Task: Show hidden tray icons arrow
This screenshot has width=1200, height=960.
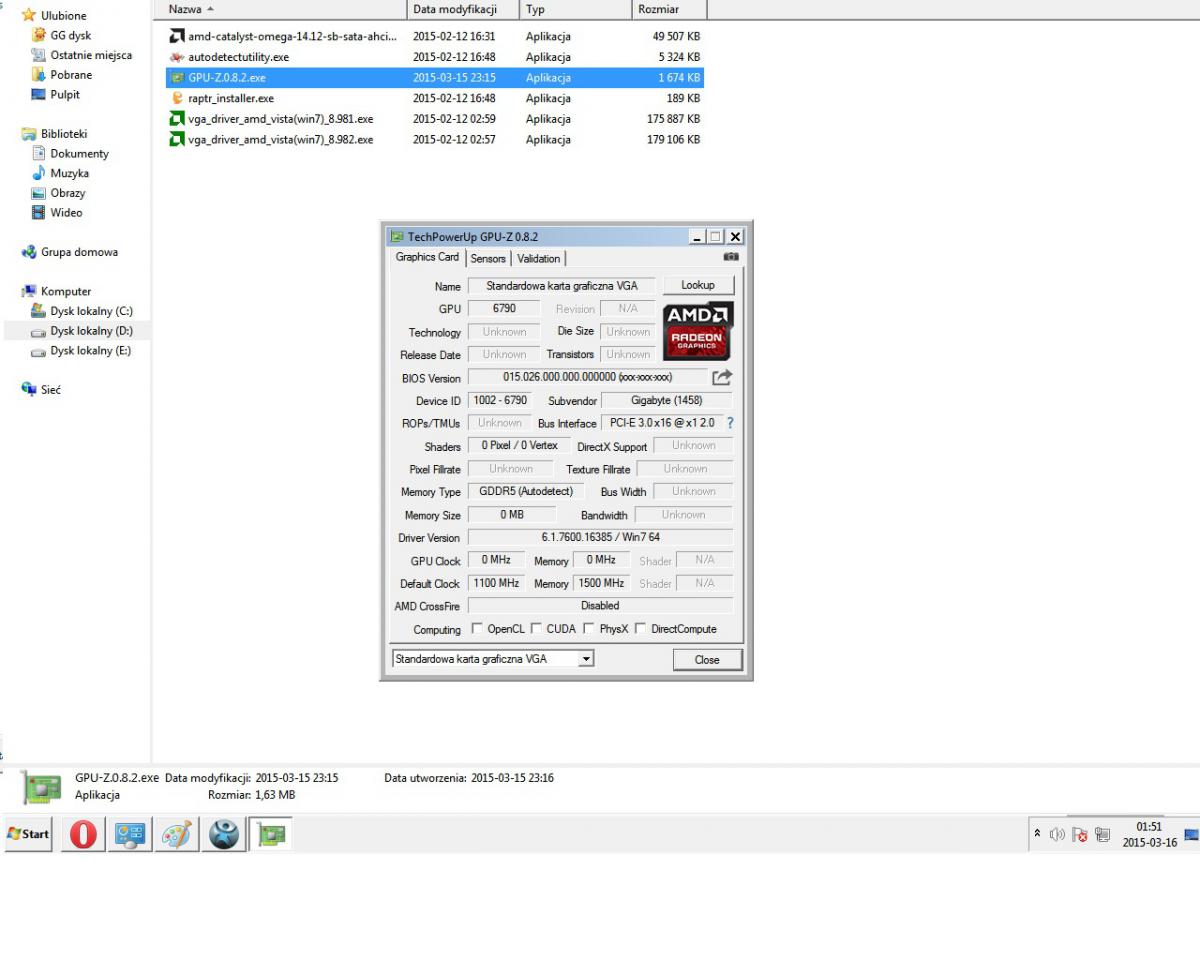Action: [x=1038, y=834]
